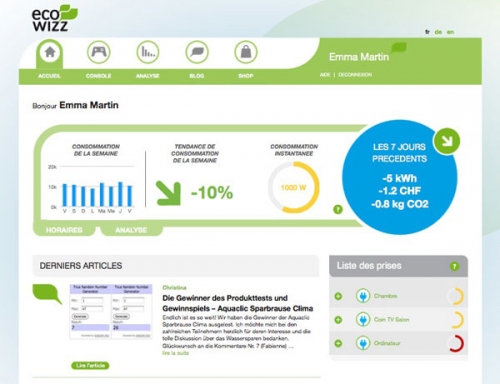The width and height of the screenshot is (500, 384).
Task: Expand the Coin TV Salon socket row
Action: 338,320
